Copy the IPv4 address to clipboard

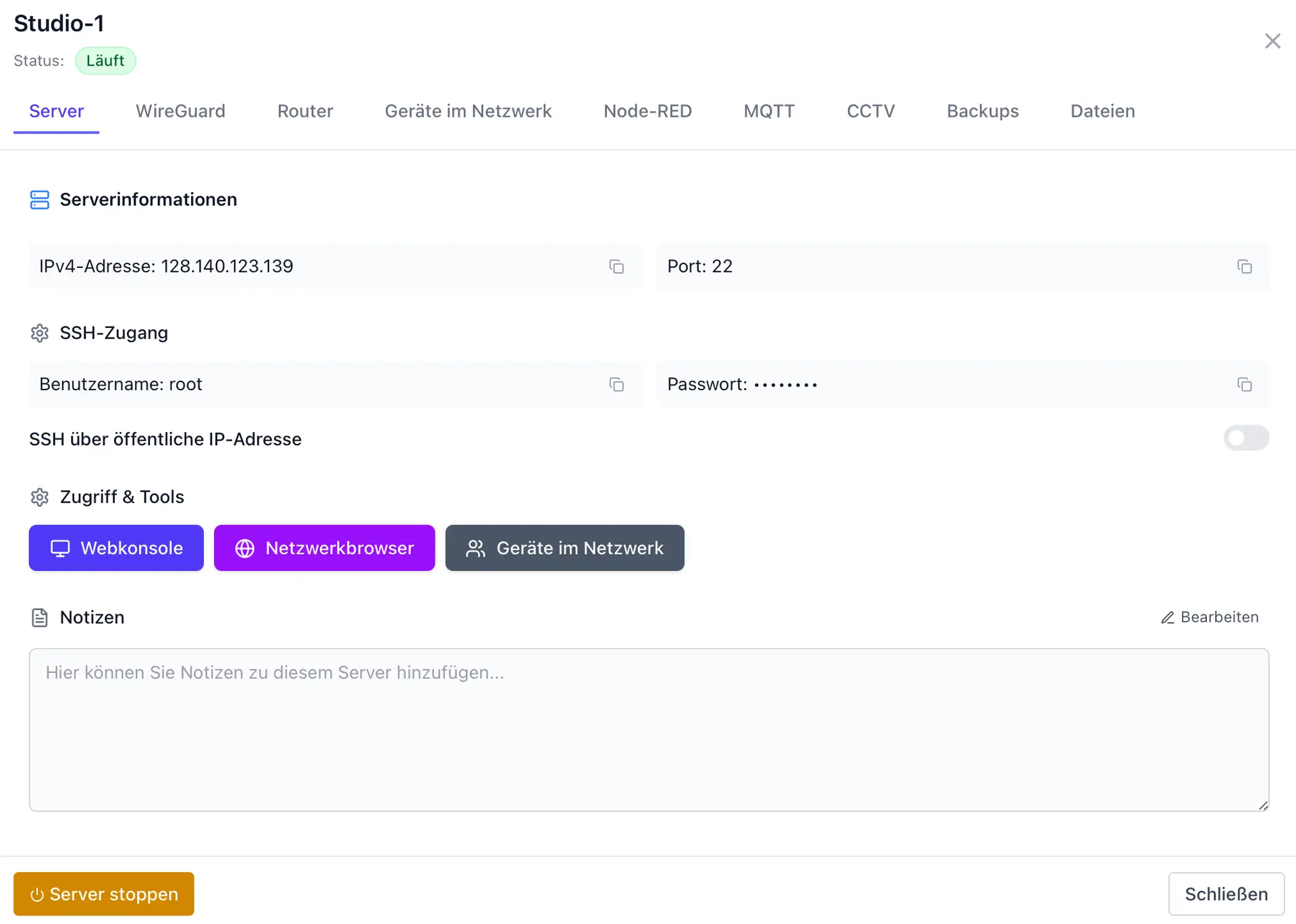point(616,267)
